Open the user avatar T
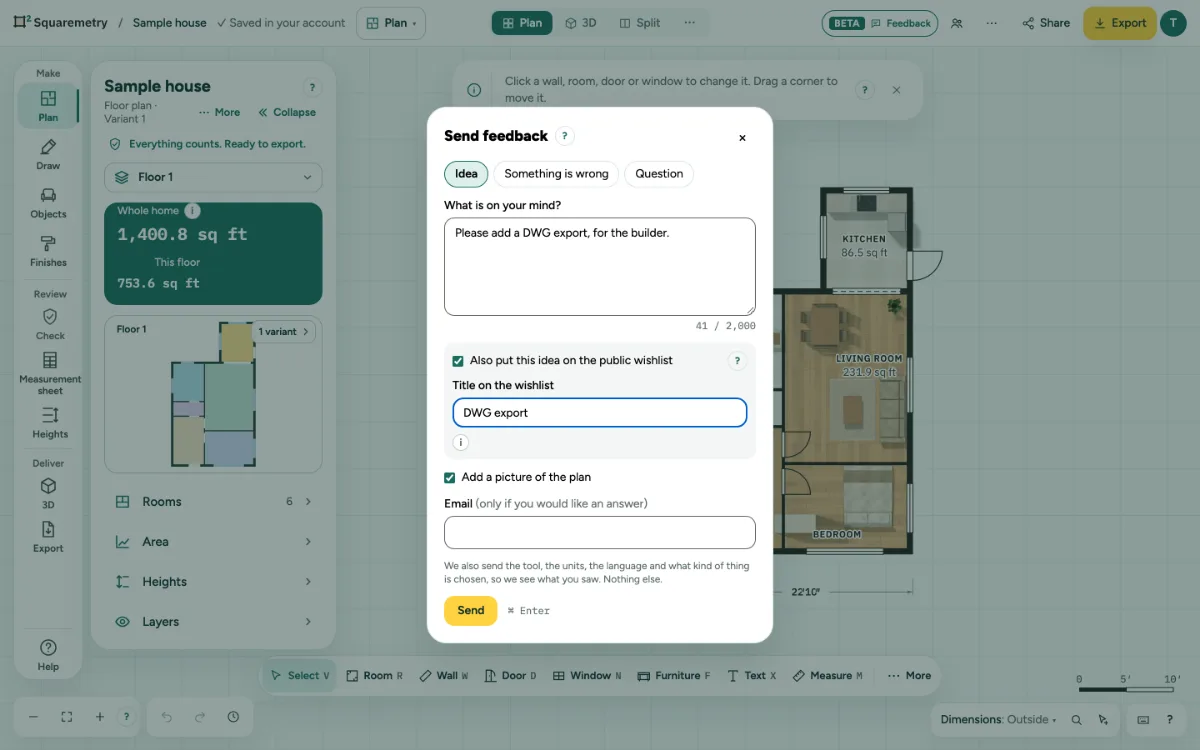1200x750 pixels. 1172,23
